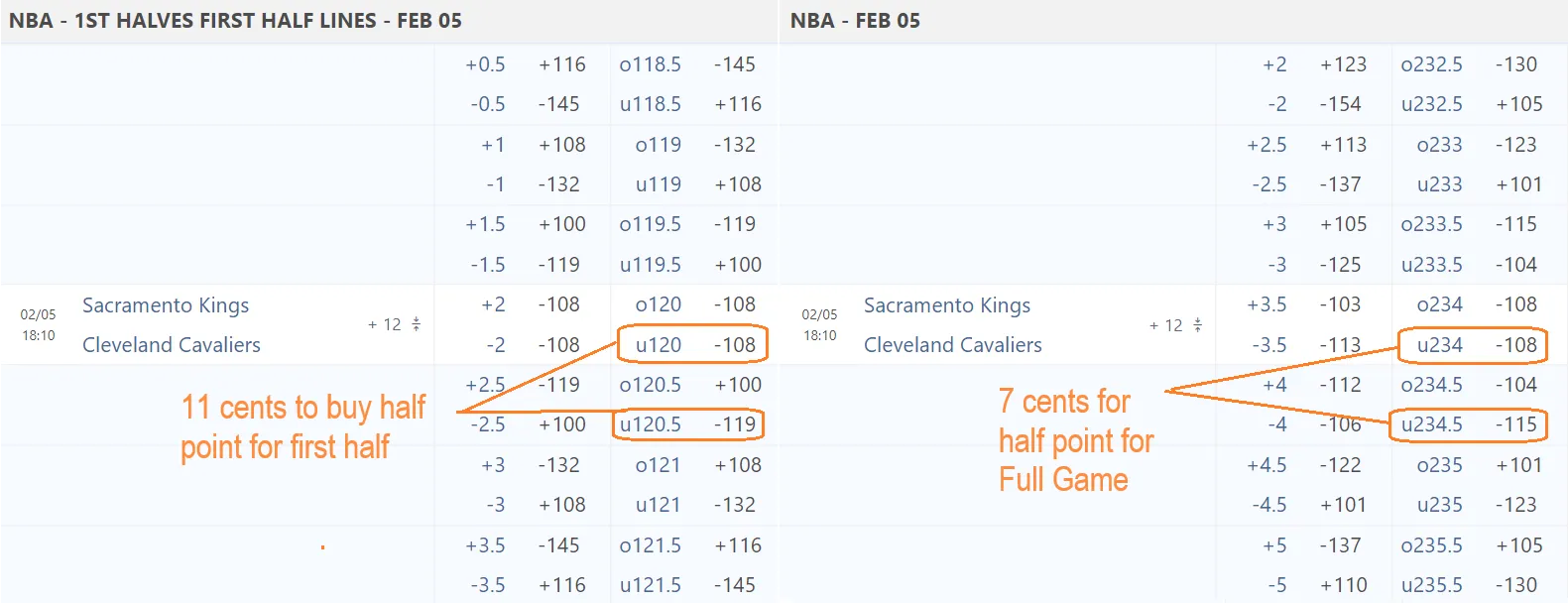Click NBA - FEB 05 section header
The width and height of the screenshot is (1568, 603).
click(x=855, y=21)
